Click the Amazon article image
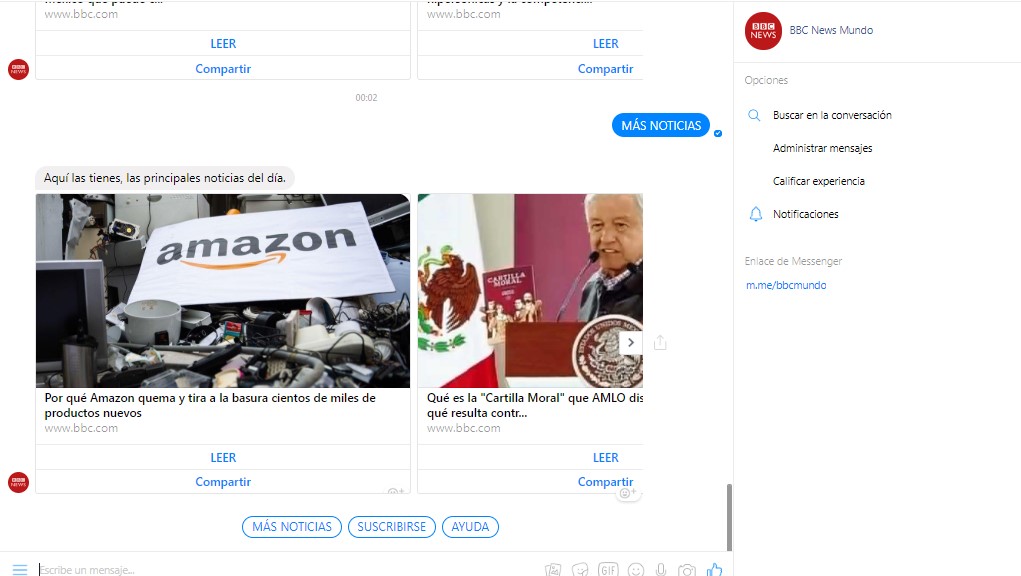This screenshot has height=576, width=1021. [223, 290]
